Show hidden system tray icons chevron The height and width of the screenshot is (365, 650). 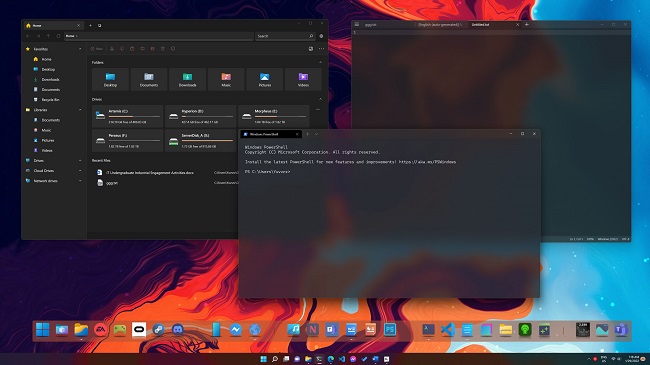tap(589, 359)
